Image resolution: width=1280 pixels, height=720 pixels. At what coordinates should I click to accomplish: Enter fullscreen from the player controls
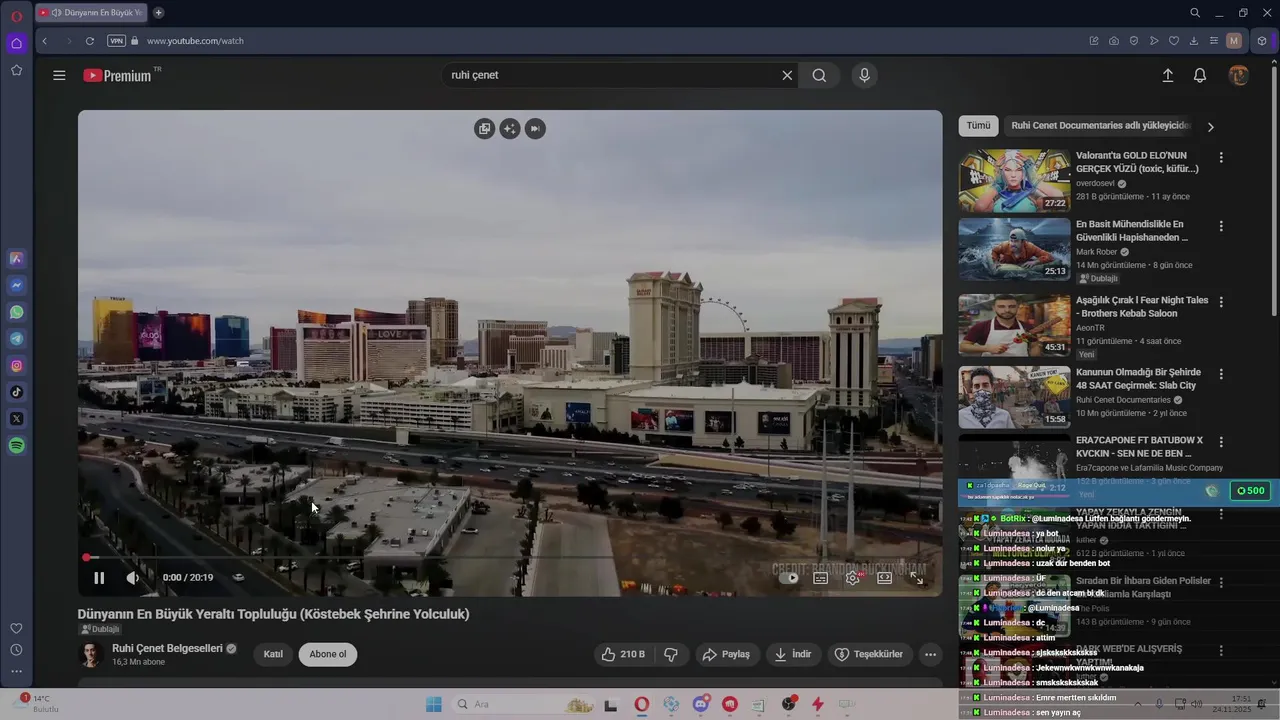[917, 577]
